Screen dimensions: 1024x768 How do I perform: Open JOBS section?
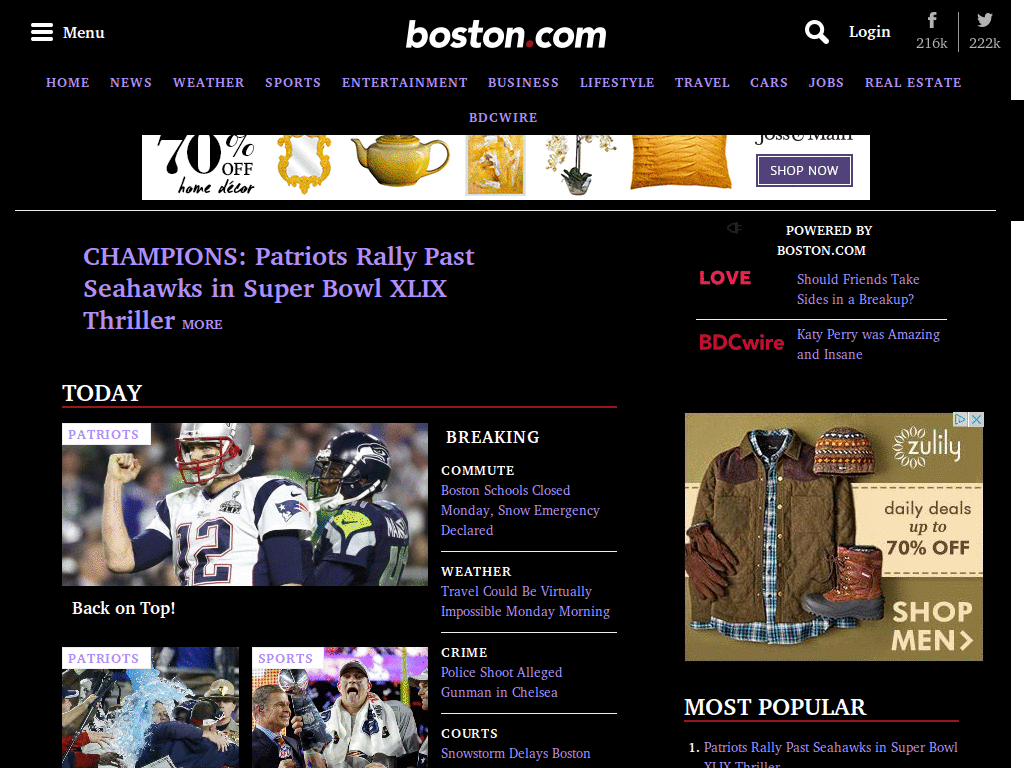click(x=826, y=82)
